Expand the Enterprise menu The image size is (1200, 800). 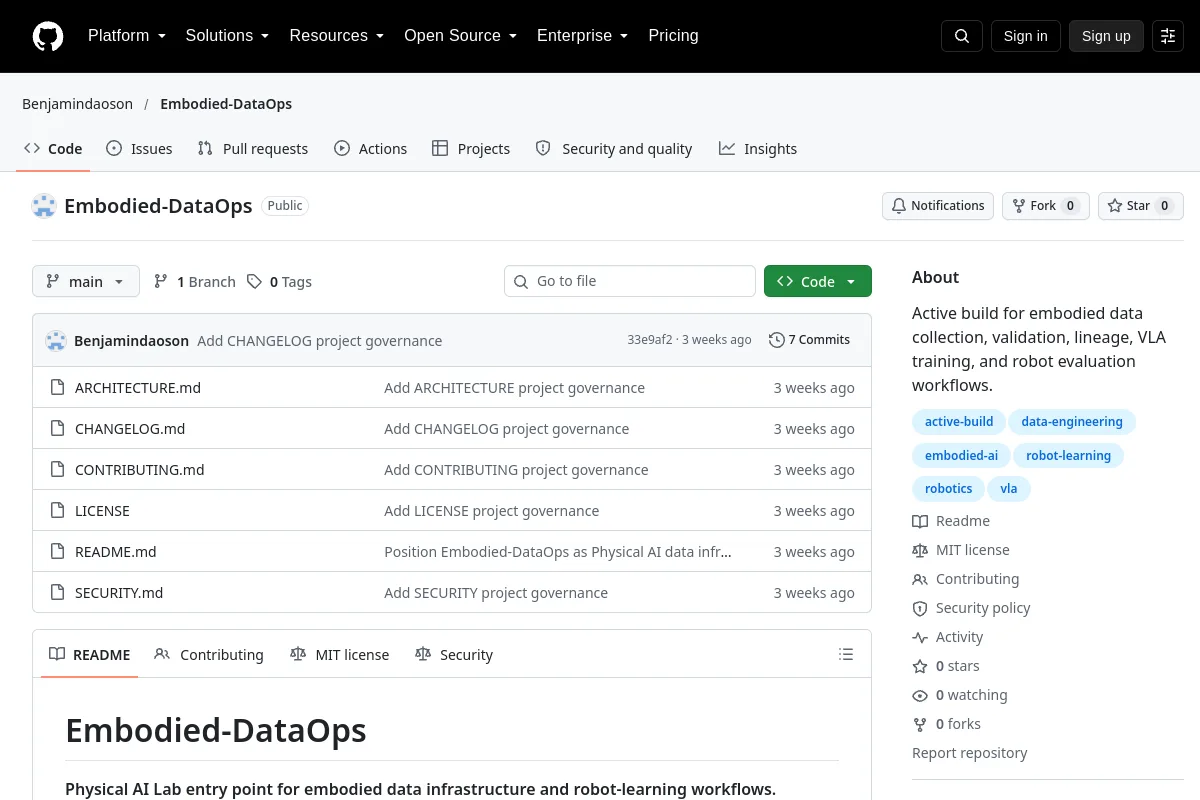click(582, 36)
